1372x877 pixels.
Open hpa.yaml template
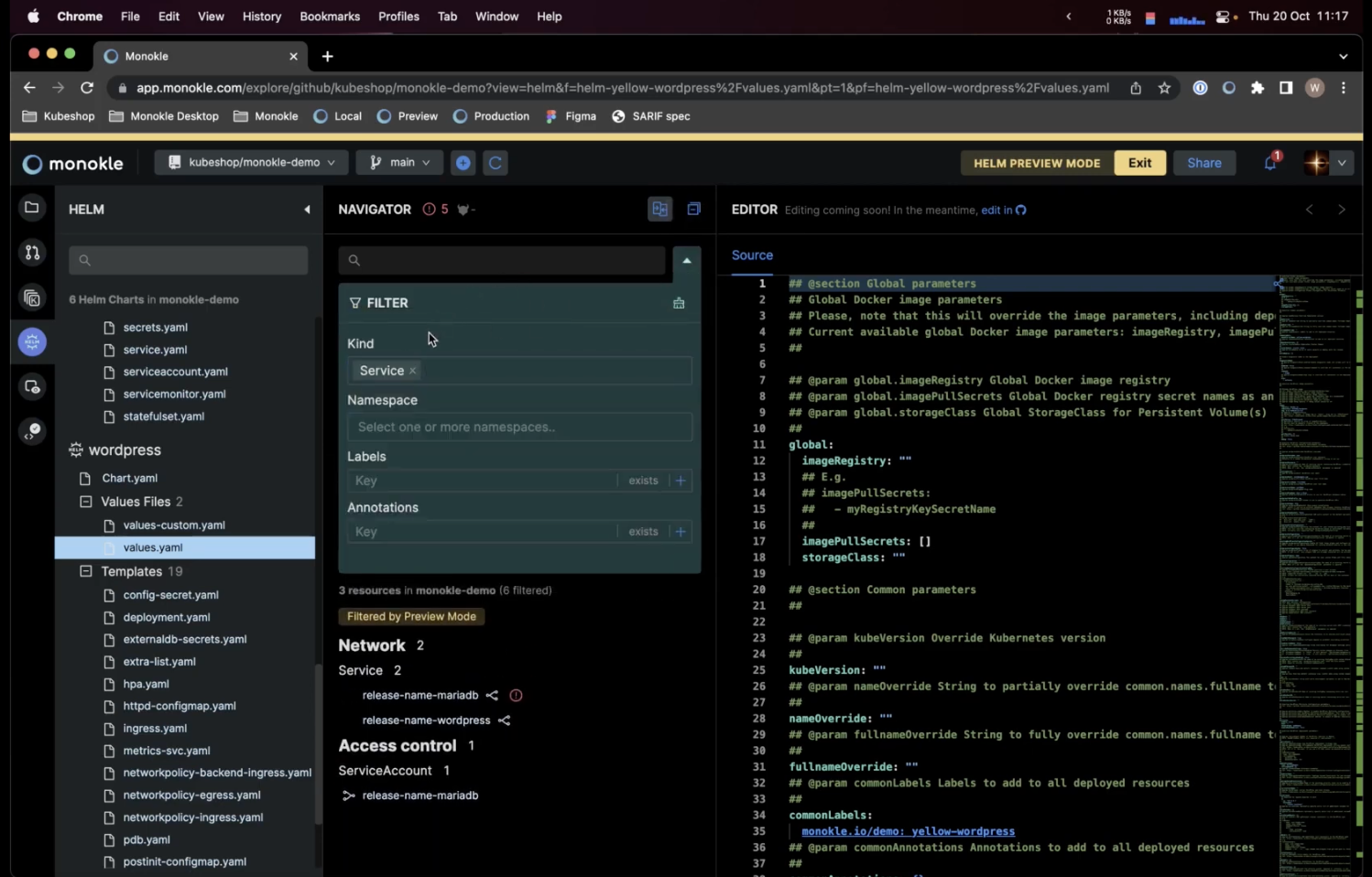point(146,684)
